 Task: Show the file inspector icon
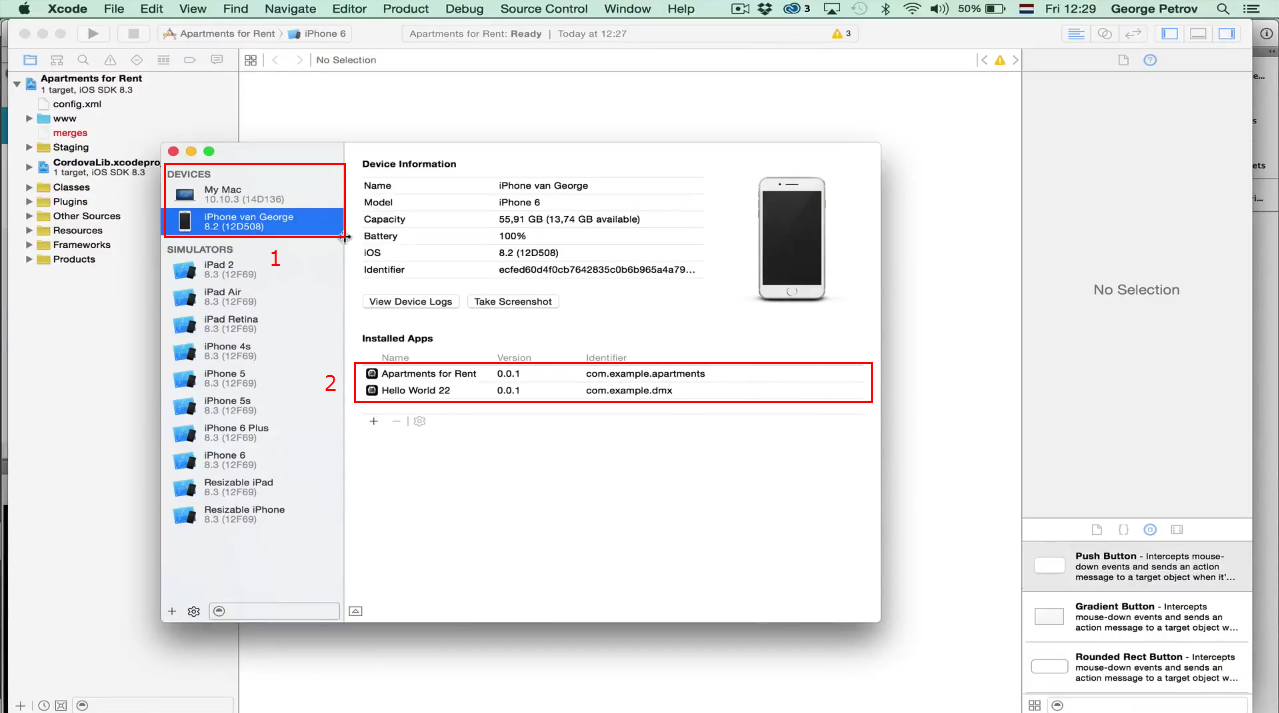coord(1124,60)
